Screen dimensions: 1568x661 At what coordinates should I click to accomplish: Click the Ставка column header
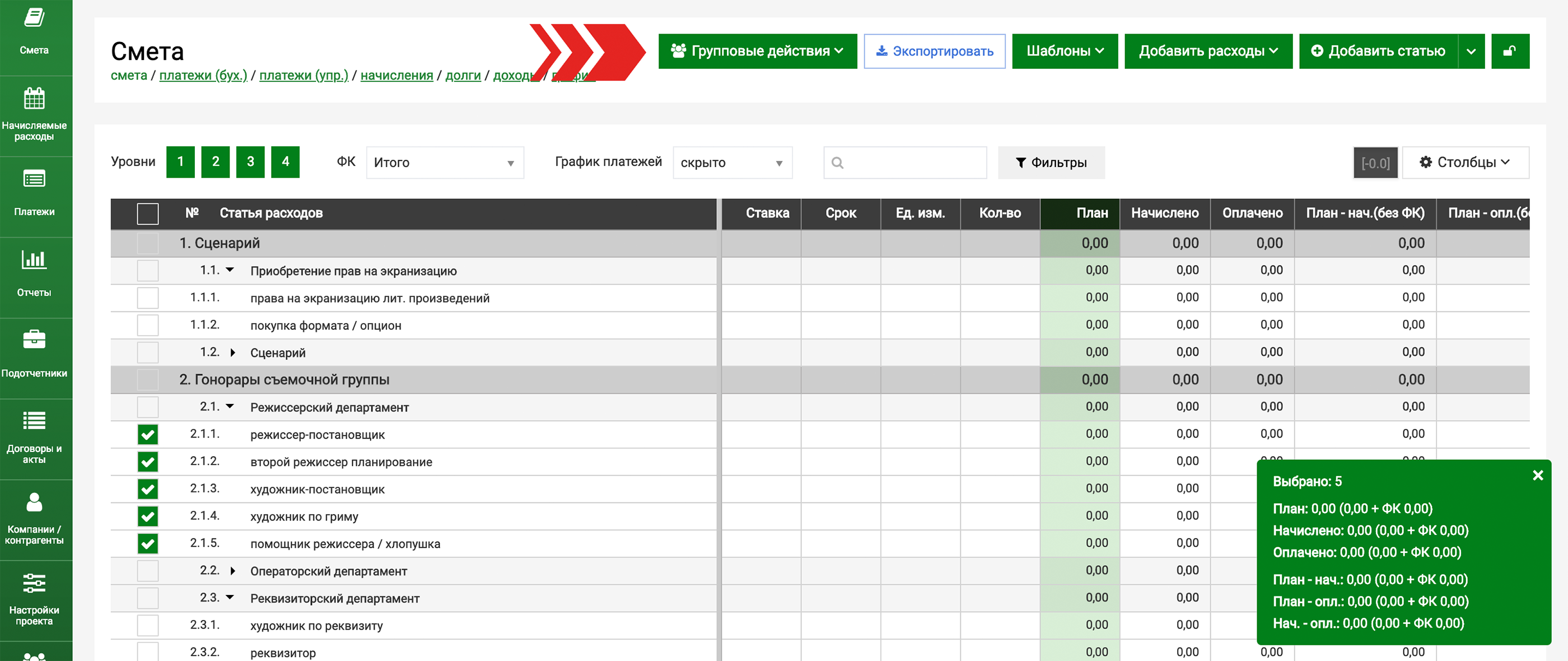point(762,213)
